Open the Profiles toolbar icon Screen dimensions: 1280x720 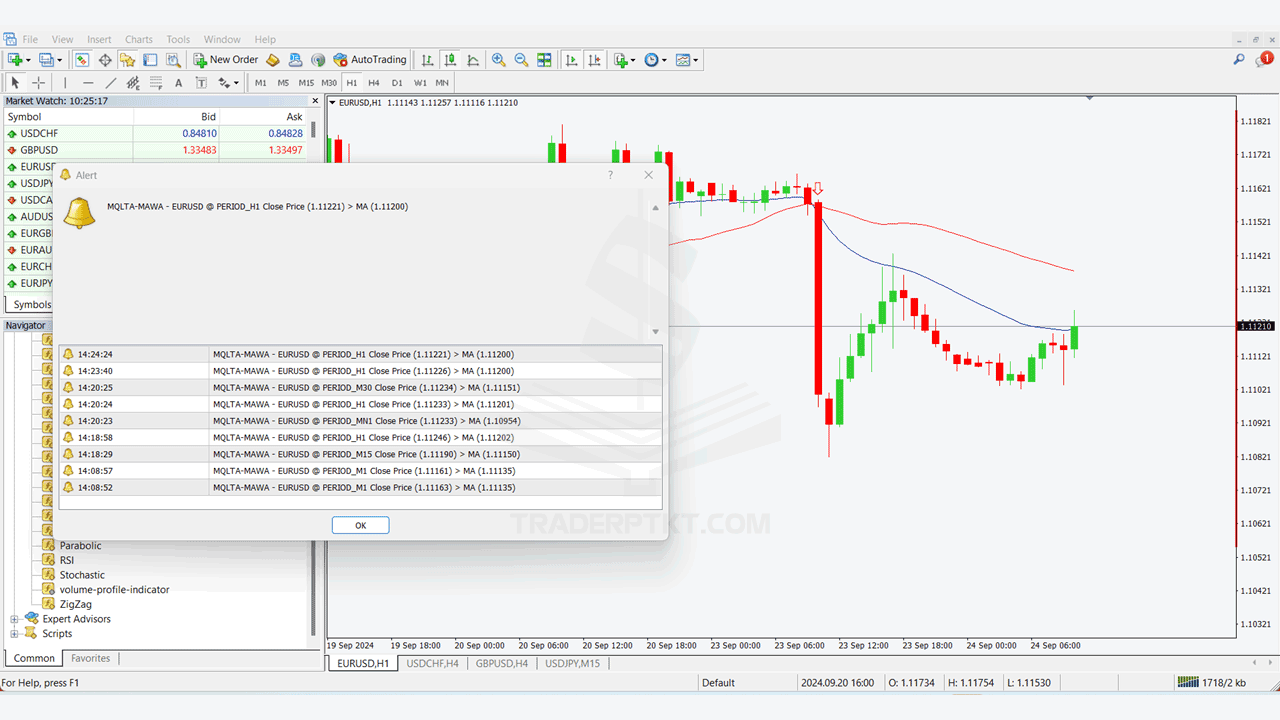(x=46, y=60)
